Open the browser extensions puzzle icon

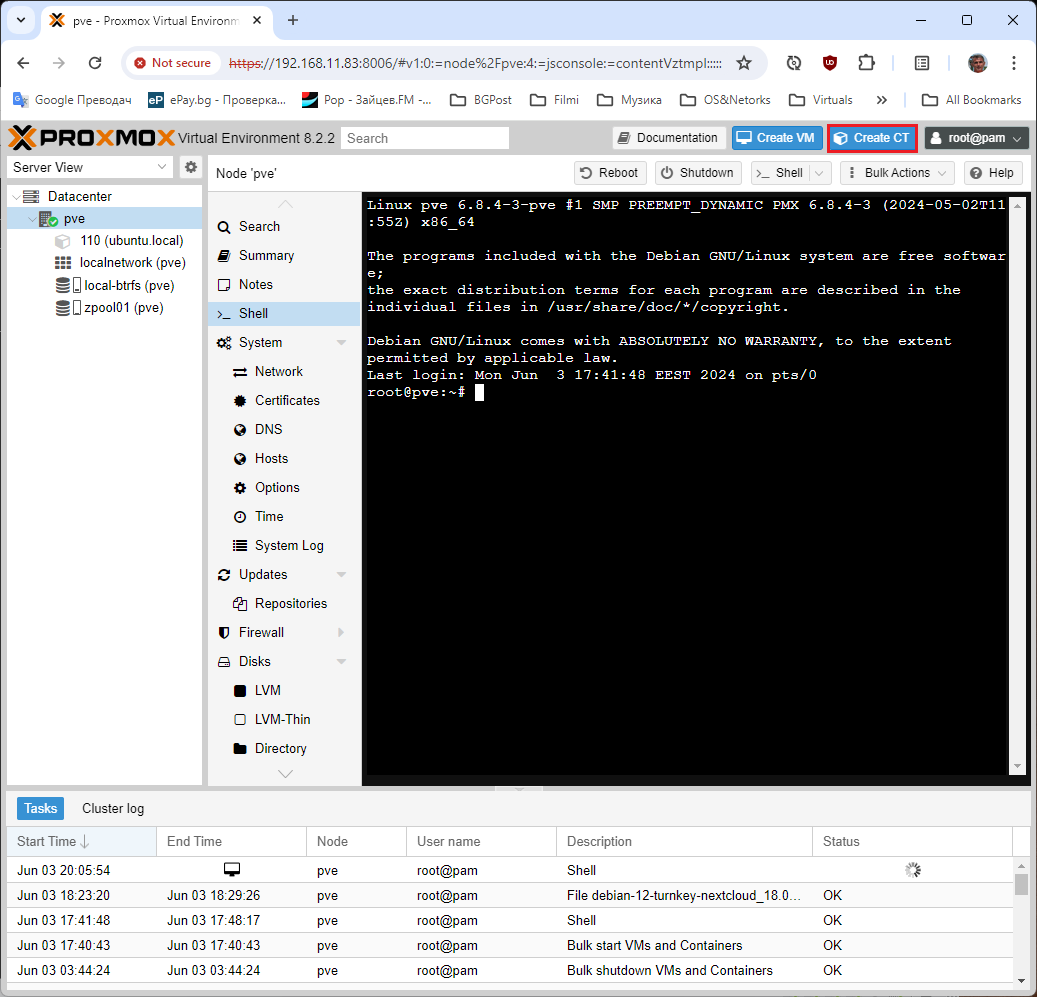pyautogui.click(x=866, y=63)
